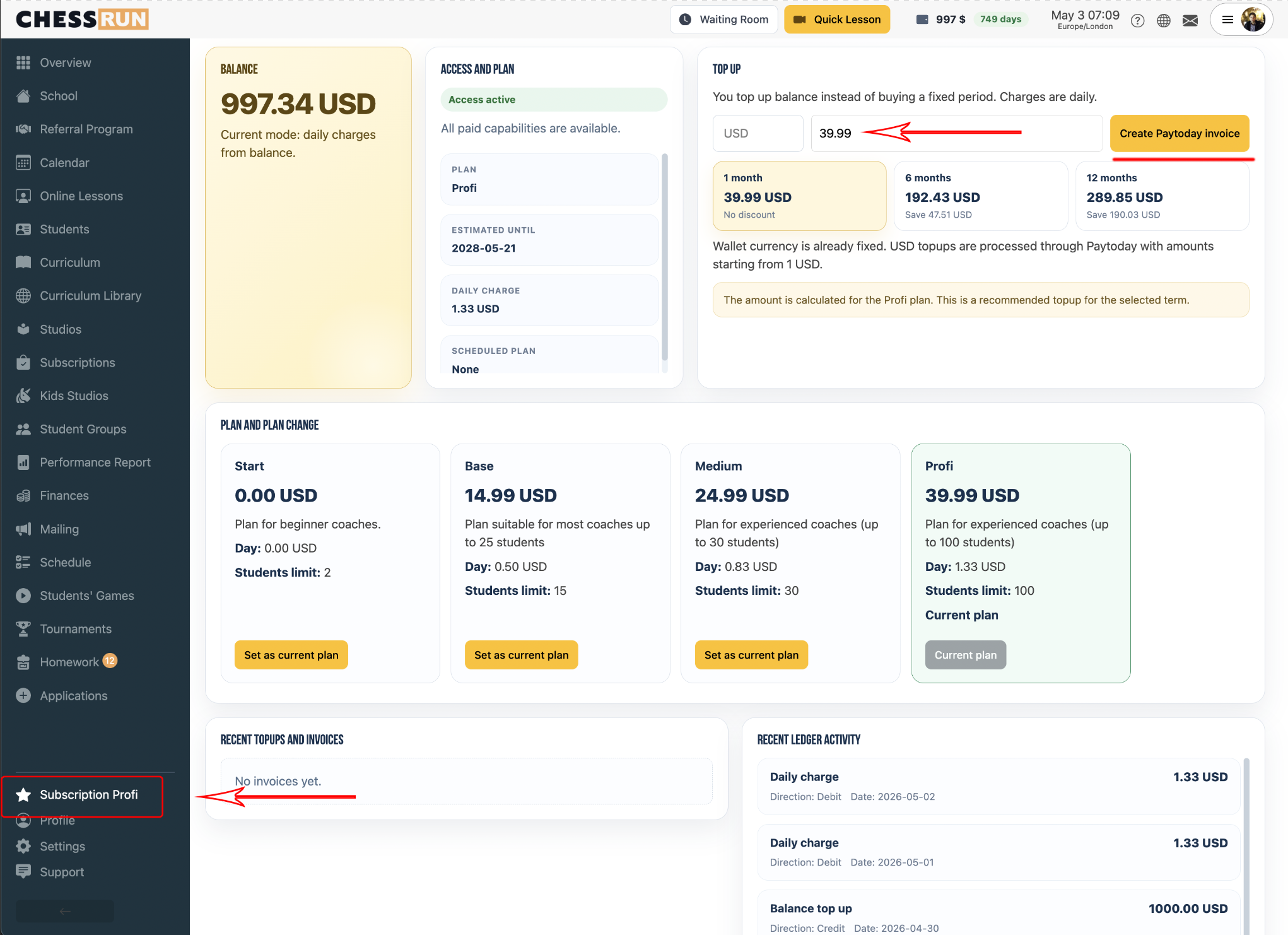This screenshot has height=935, width=1288.
Task: Open the Mailing megaphone icon
Action: pos(23,529)
